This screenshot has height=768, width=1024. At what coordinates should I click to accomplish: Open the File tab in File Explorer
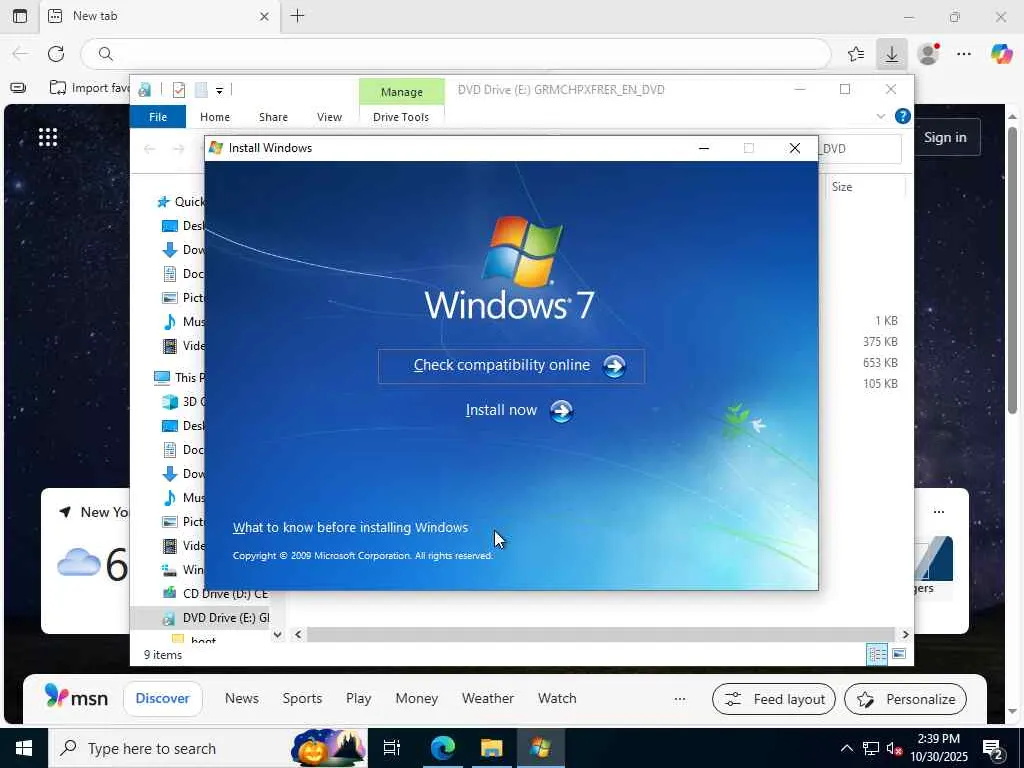point(158,117)
